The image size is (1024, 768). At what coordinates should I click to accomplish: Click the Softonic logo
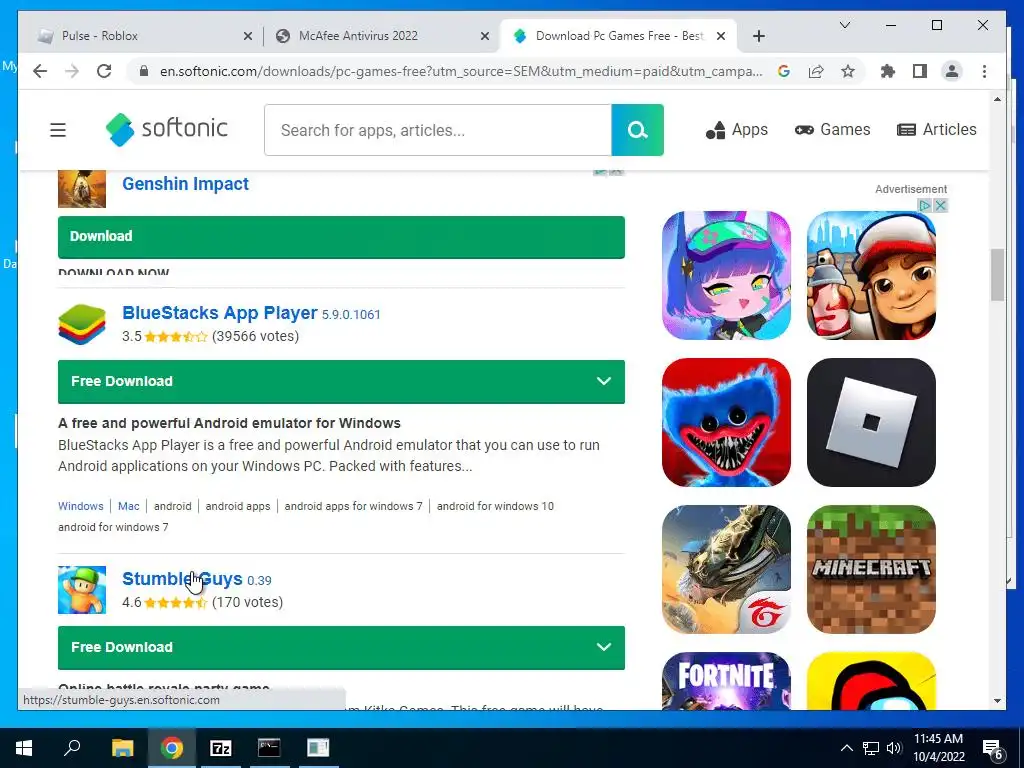tap(167, 129)
